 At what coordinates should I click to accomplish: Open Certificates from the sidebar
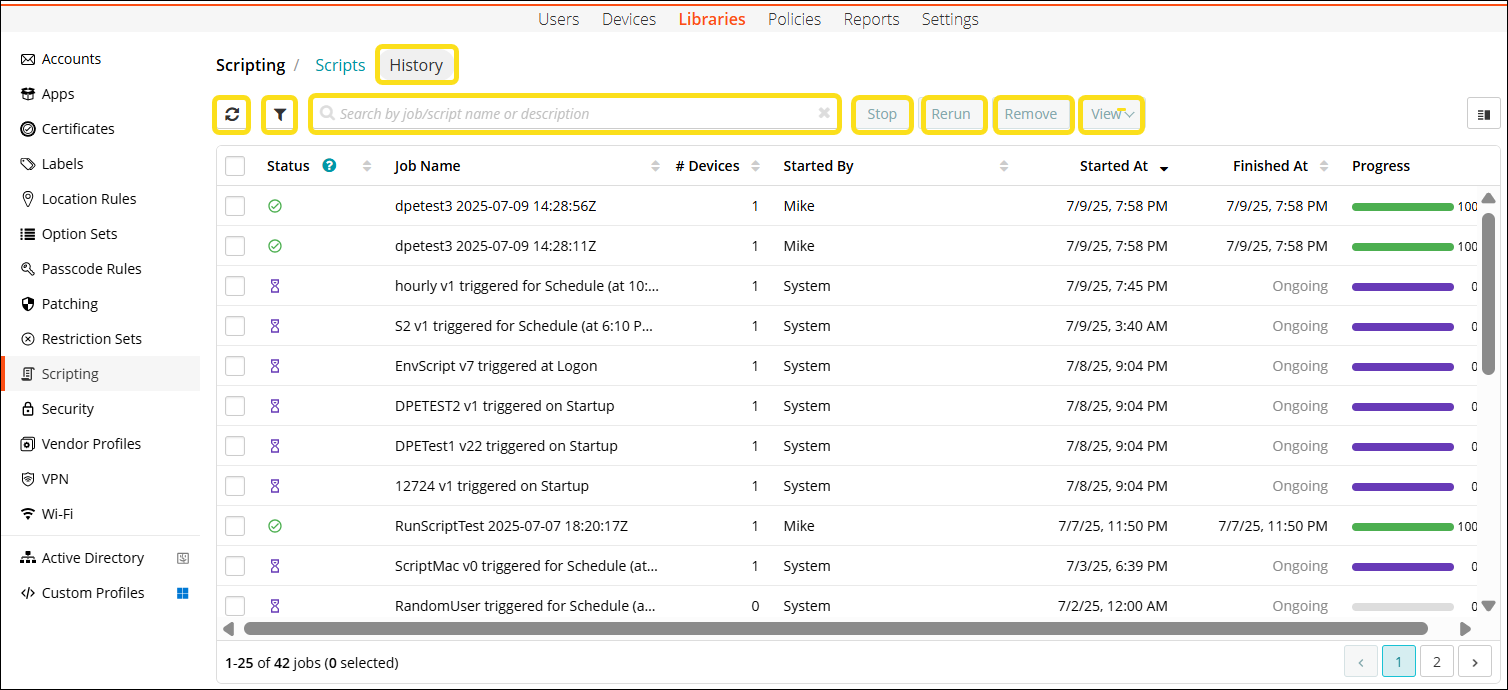pos(77,129)
